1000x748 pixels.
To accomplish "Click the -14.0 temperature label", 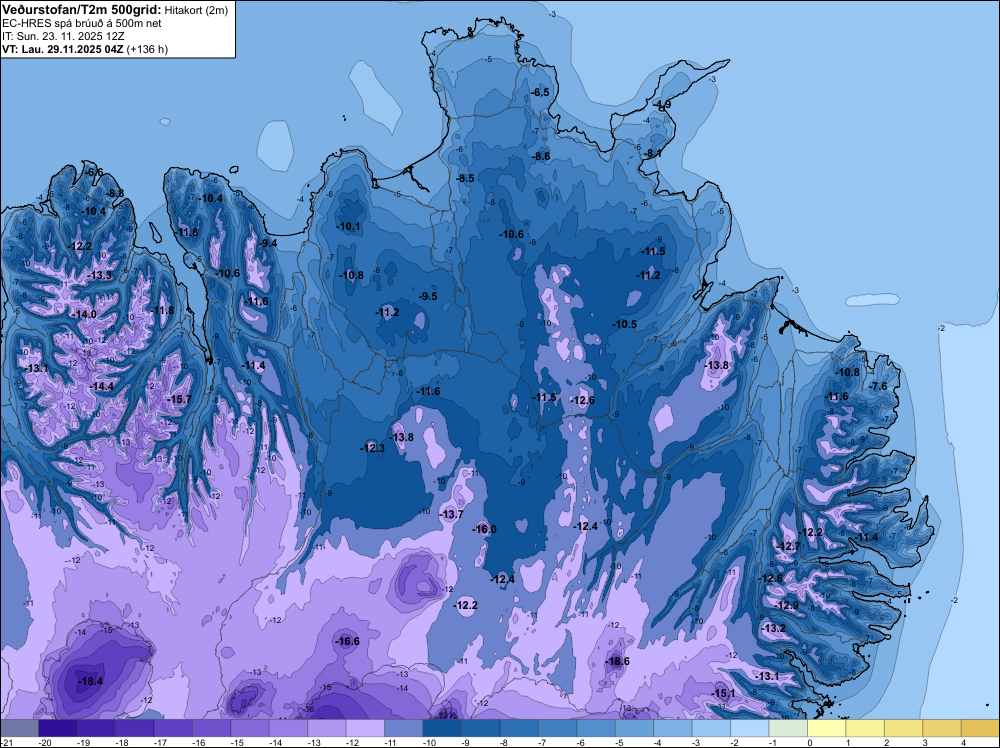I will [x=84, y=314].
